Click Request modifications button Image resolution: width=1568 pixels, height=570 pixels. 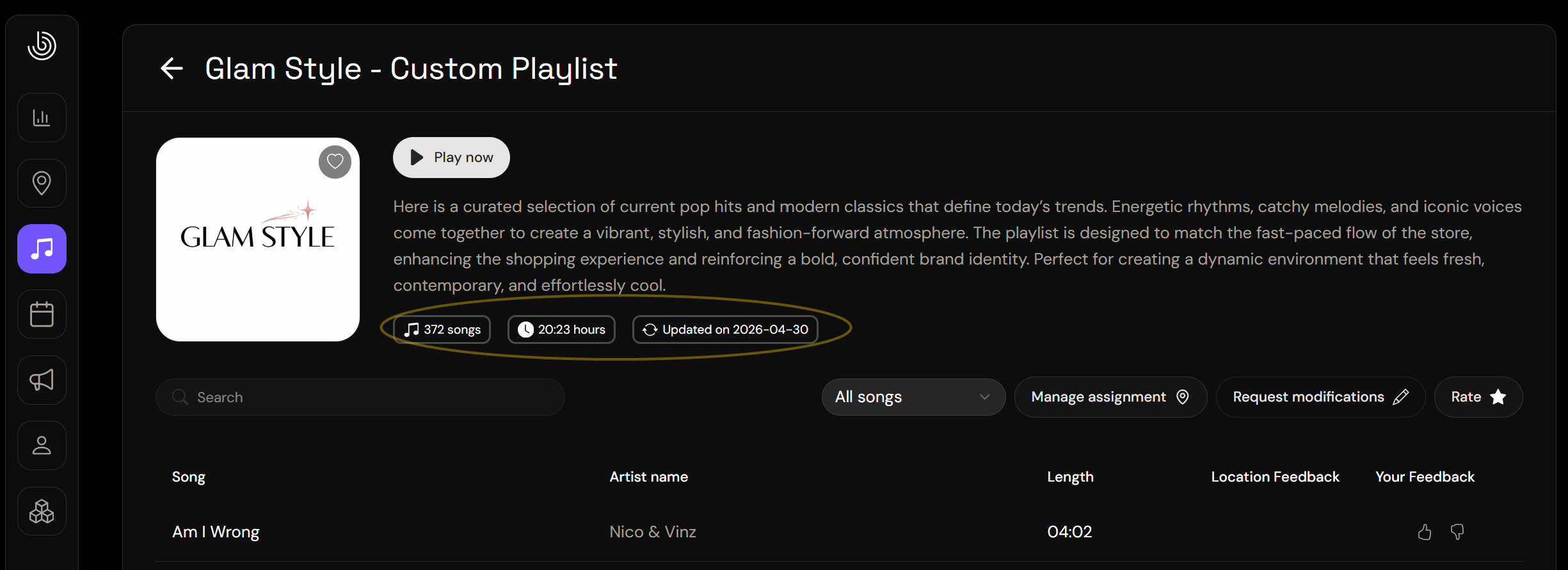[x=1320, y=397]
